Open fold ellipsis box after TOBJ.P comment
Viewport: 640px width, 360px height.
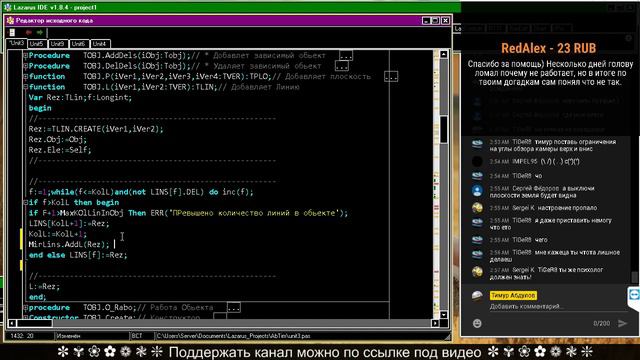[x=391, y=77]
